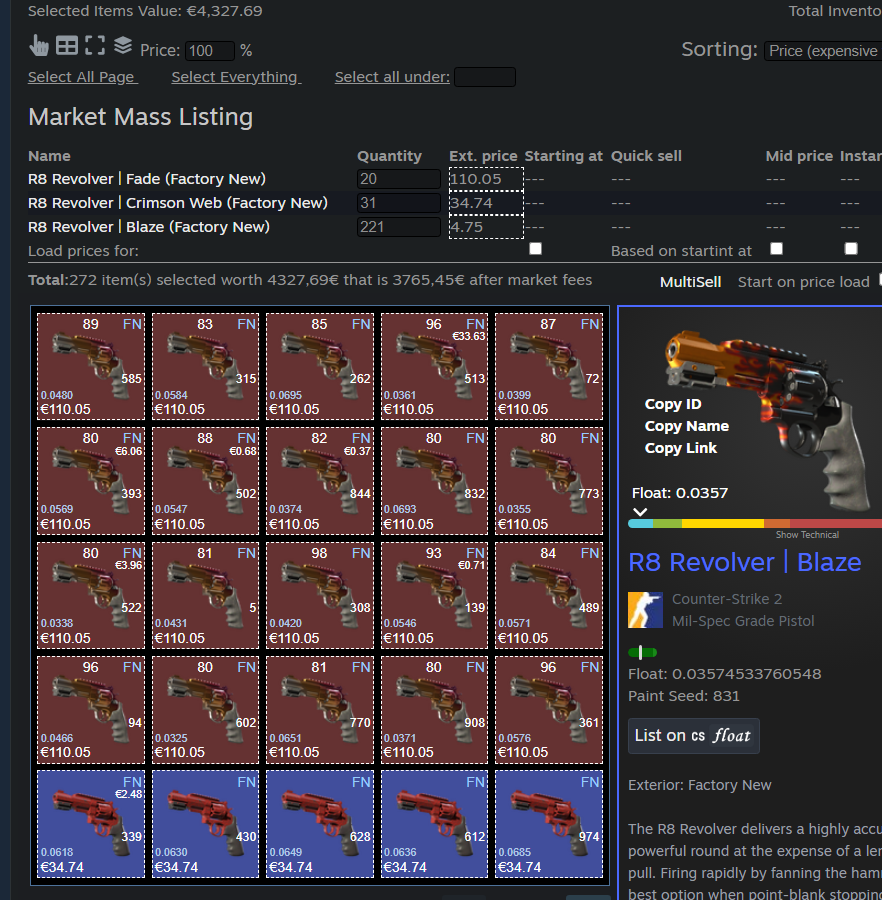Select the Fade item with float 0.0399
This screenshot has width=882, height=900.
549,367
